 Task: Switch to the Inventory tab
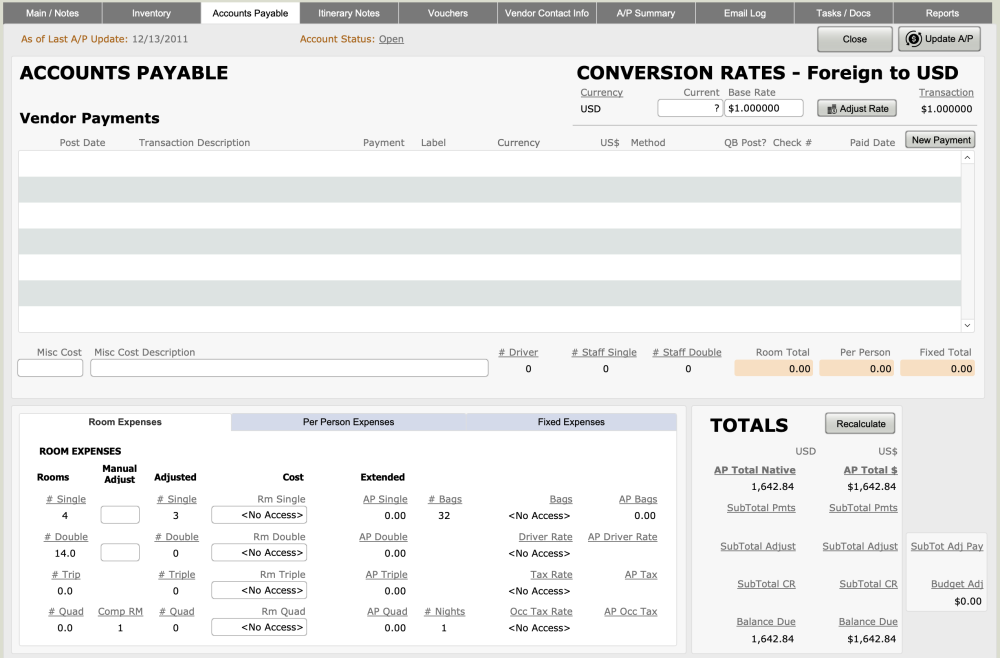[x=151, y=13]
